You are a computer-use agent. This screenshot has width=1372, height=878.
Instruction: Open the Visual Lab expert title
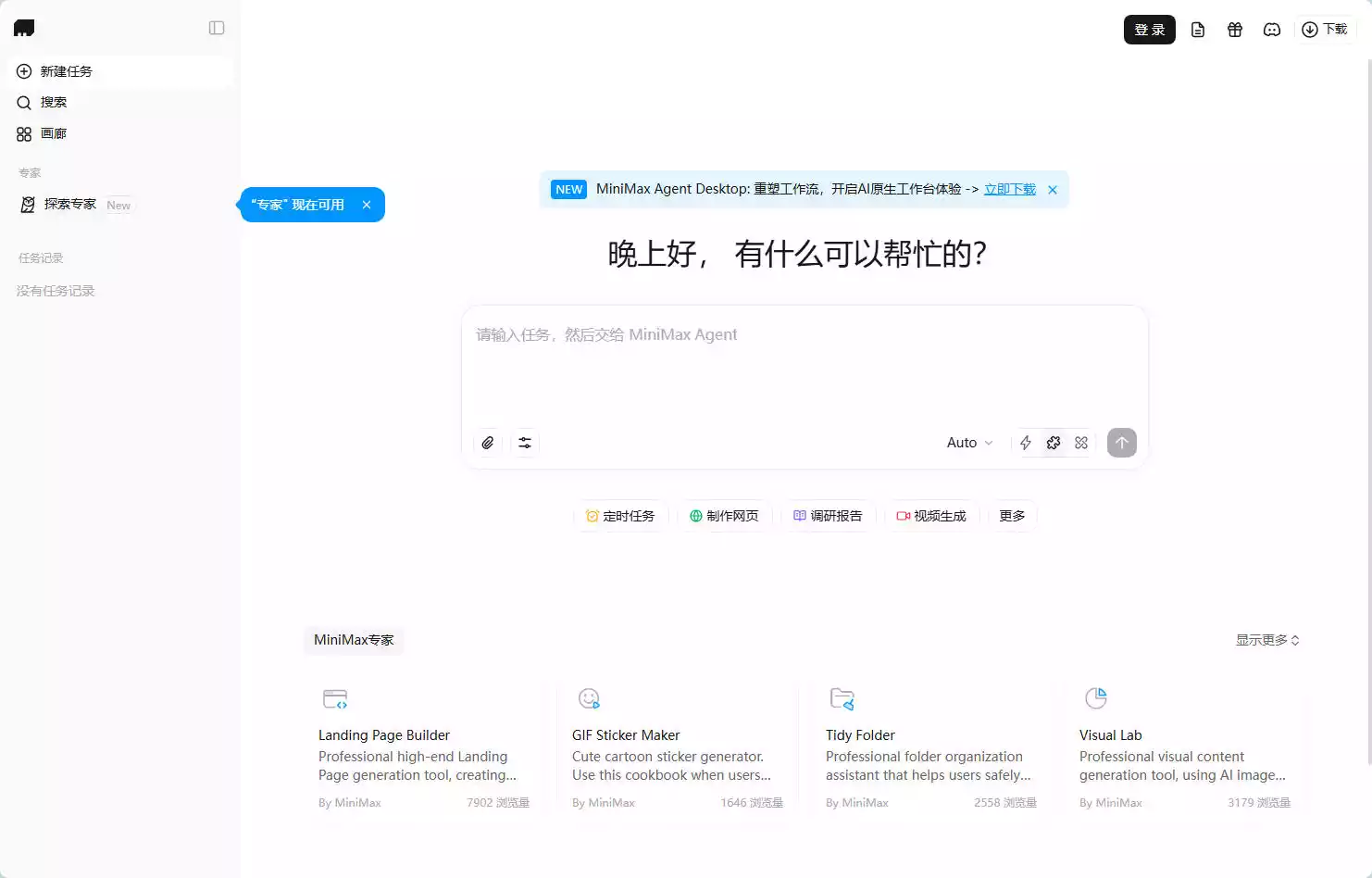click(1111, 735)
